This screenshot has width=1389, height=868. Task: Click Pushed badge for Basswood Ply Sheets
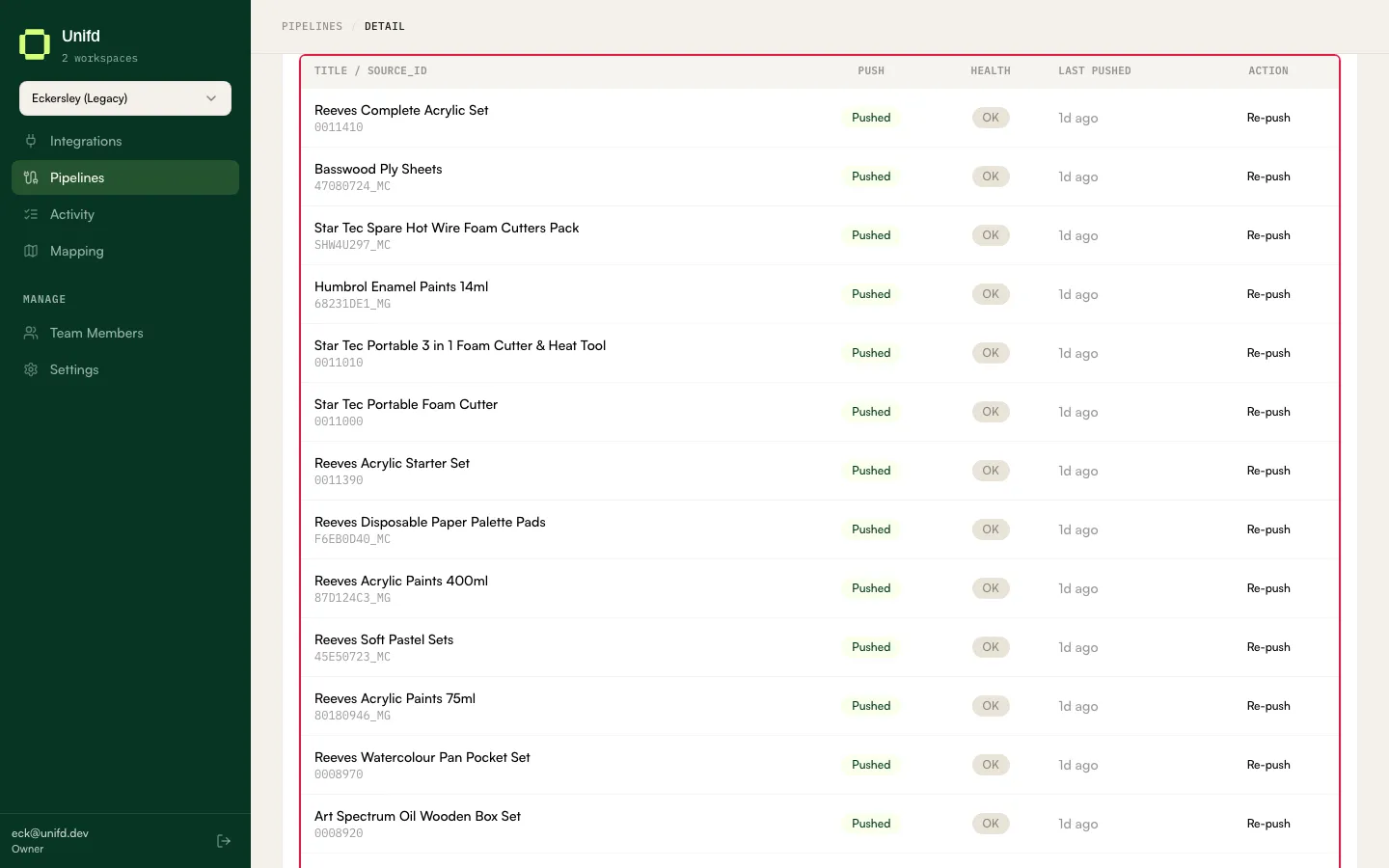point(871,176)
